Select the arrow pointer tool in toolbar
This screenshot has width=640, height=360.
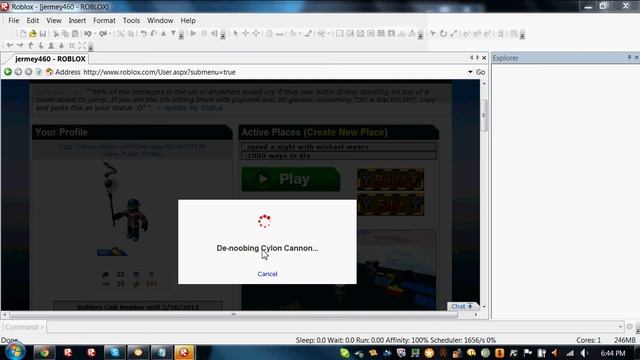click(236, 34)
